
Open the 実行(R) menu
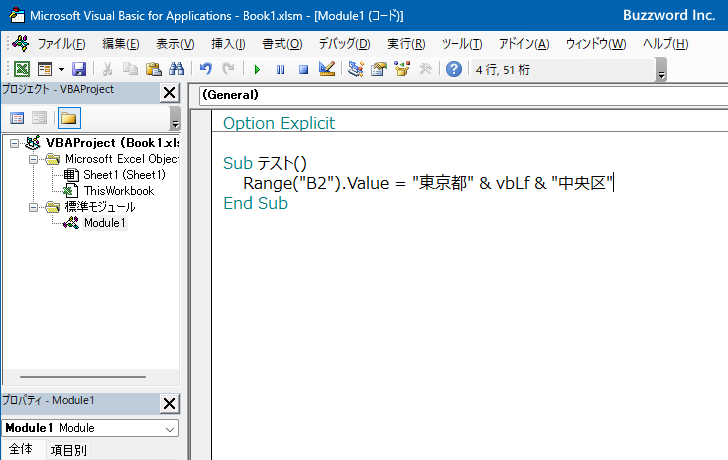[406, 44]
